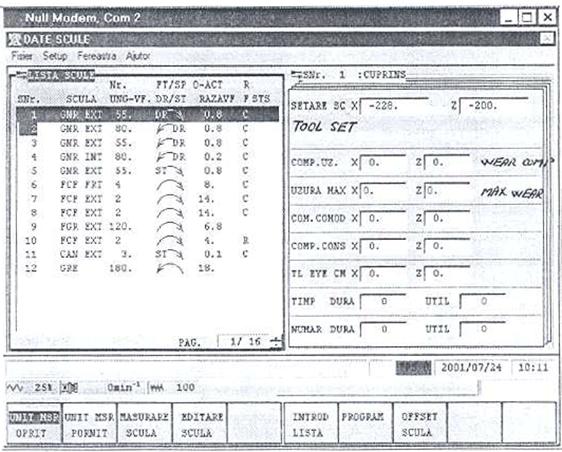Image resolution: width=562 pixels, height=452 pixels.
Task: Step the page spinner next to 1/16
Action: pos(275,342)
